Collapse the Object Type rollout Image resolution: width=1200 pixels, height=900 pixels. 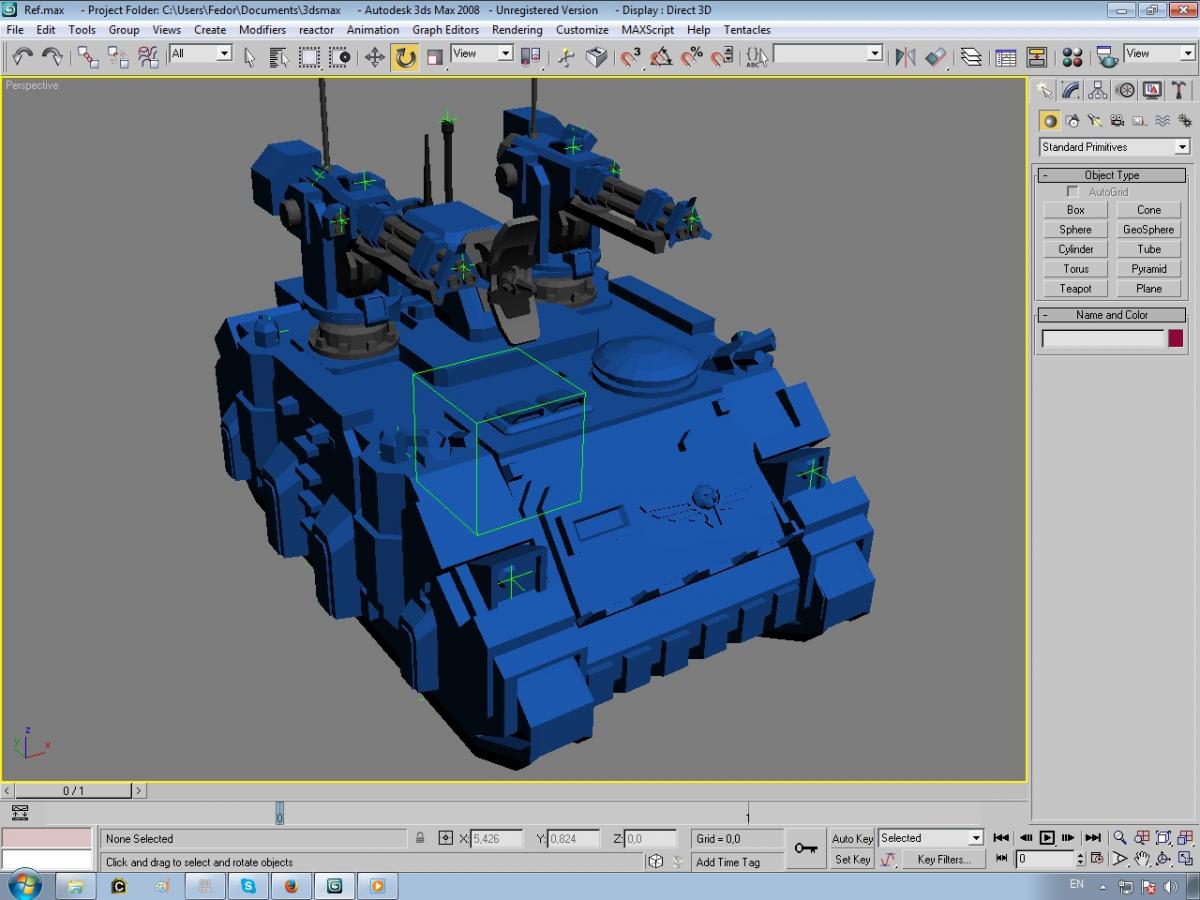click(x=1111, y=175)
